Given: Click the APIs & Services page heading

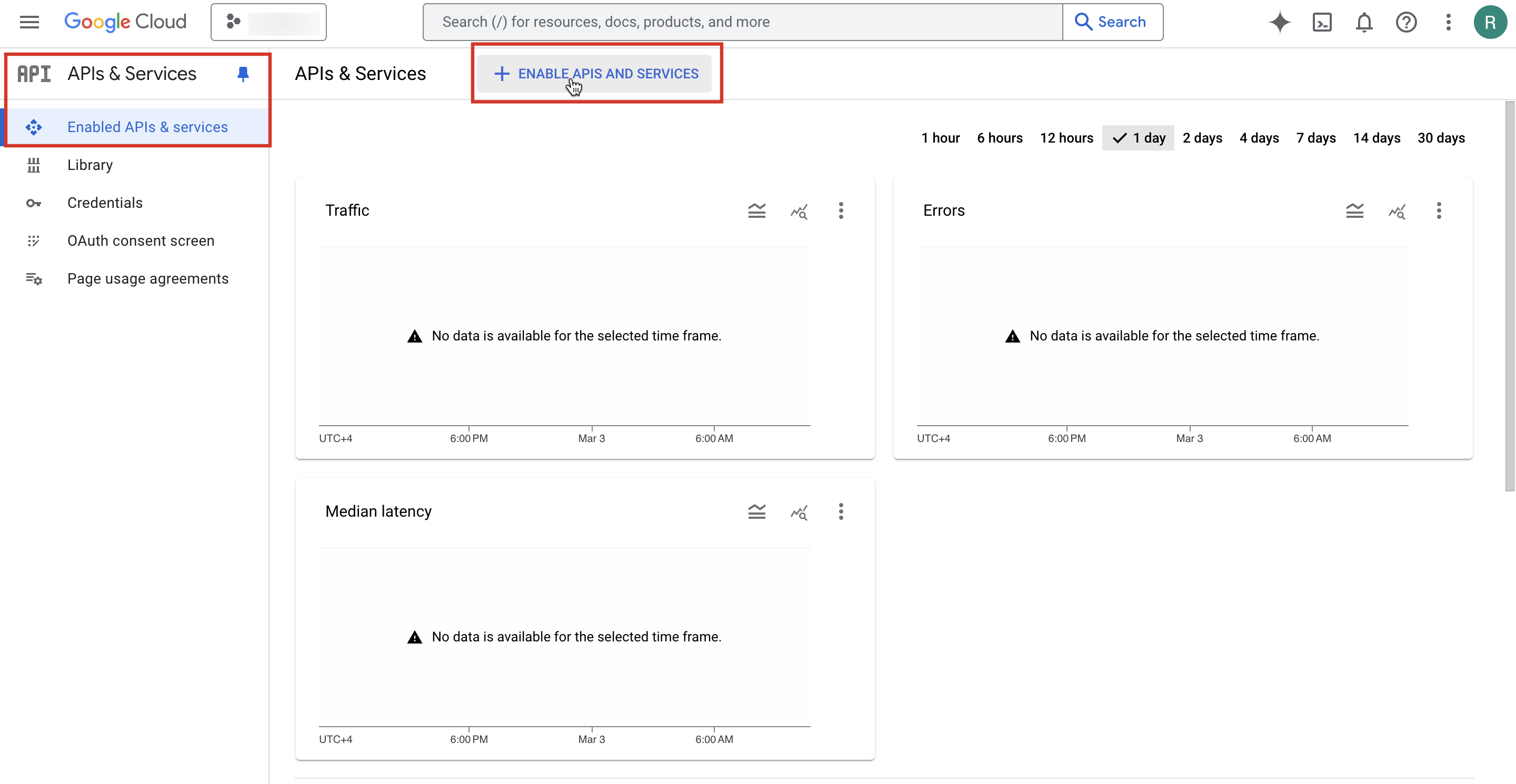Looking at the screenshot, I should coord(360,74).
